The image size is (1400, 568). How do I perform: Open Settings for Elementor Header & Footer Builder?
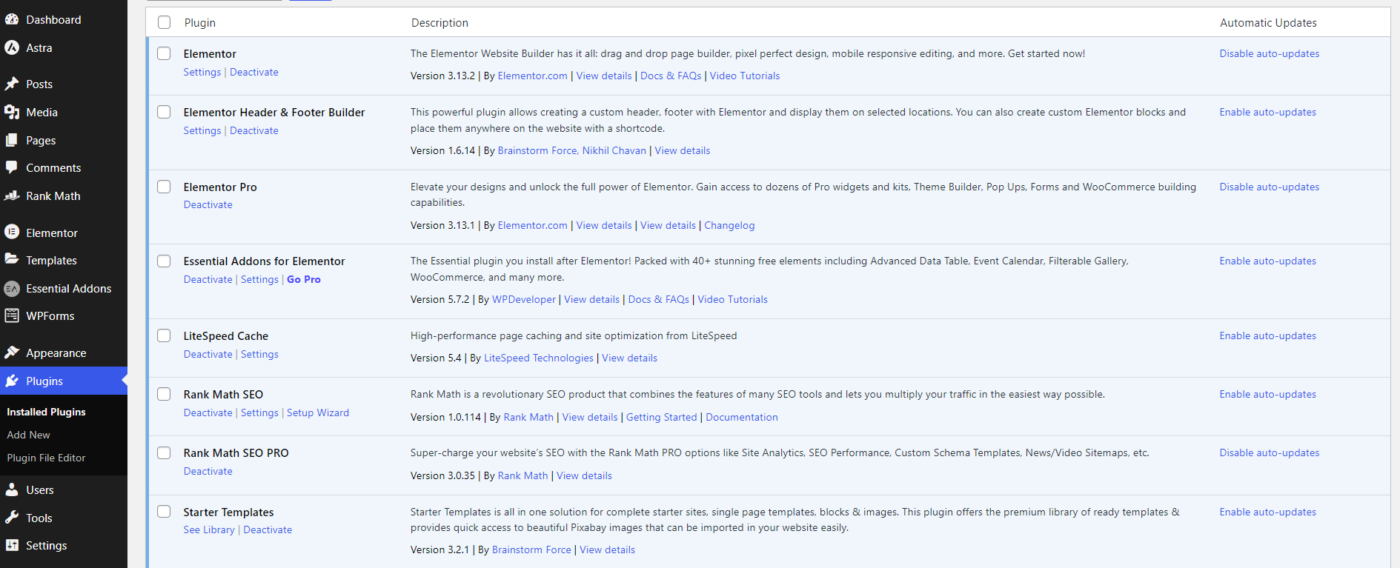tap(202, 131)
